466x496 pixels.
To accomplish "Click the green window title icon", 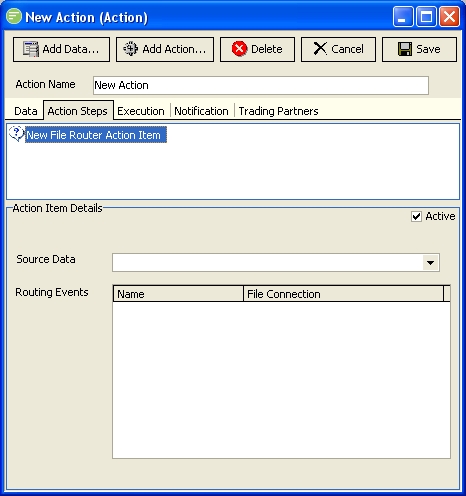I will click(14, 16).
